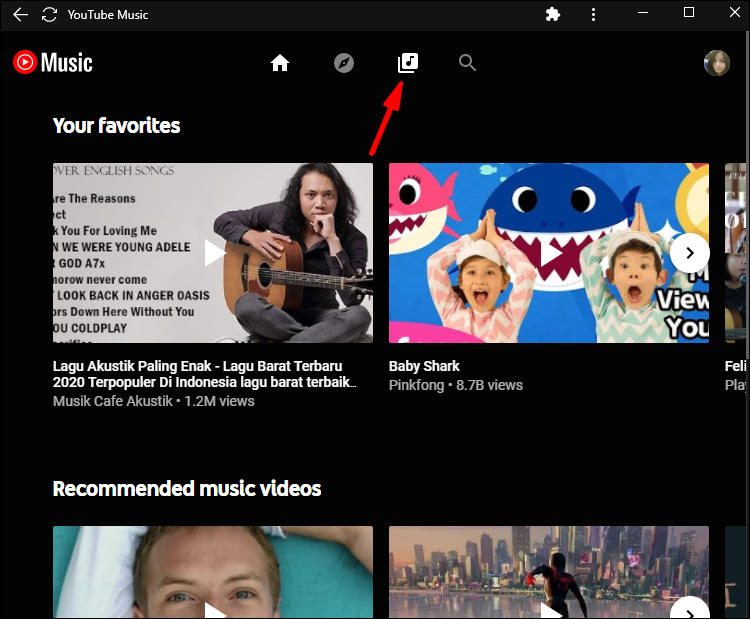Open the extensions puzzle icon
750x619 pixels.
point(552,14)
